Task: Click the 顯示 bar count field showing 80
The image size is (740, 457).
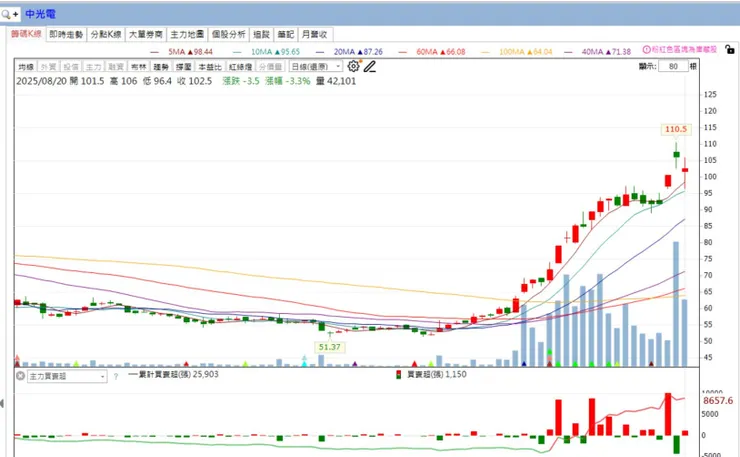Action: coord(673,67)
